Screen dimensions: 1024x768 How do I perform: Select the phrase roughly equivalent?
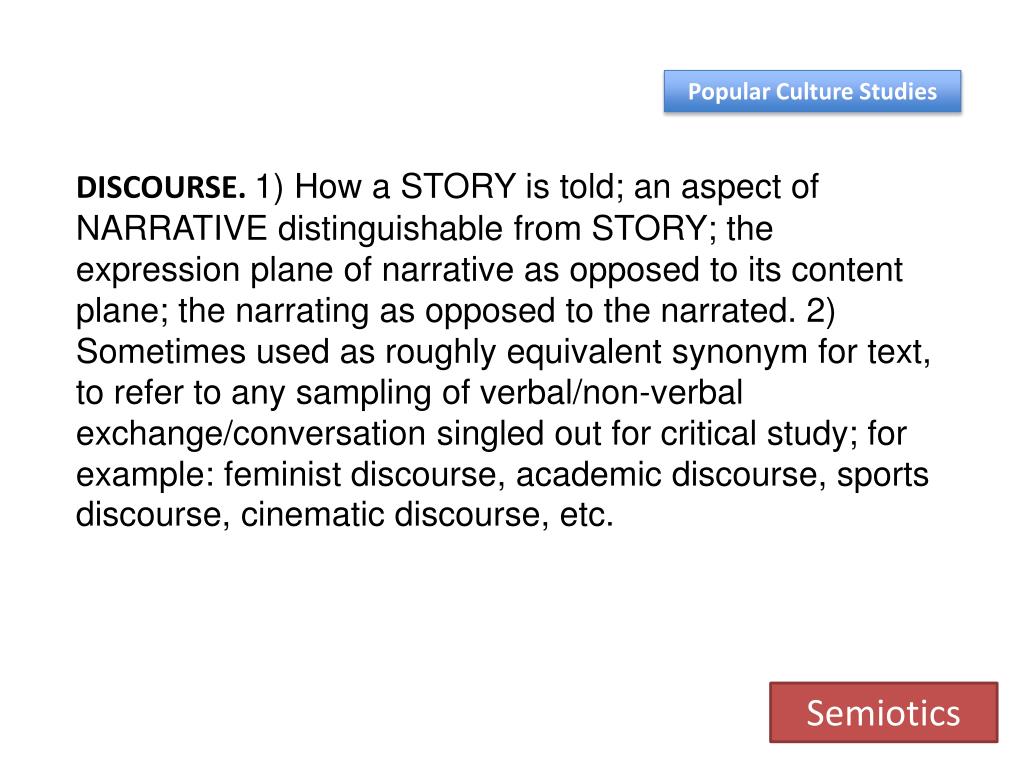(523, 353)
